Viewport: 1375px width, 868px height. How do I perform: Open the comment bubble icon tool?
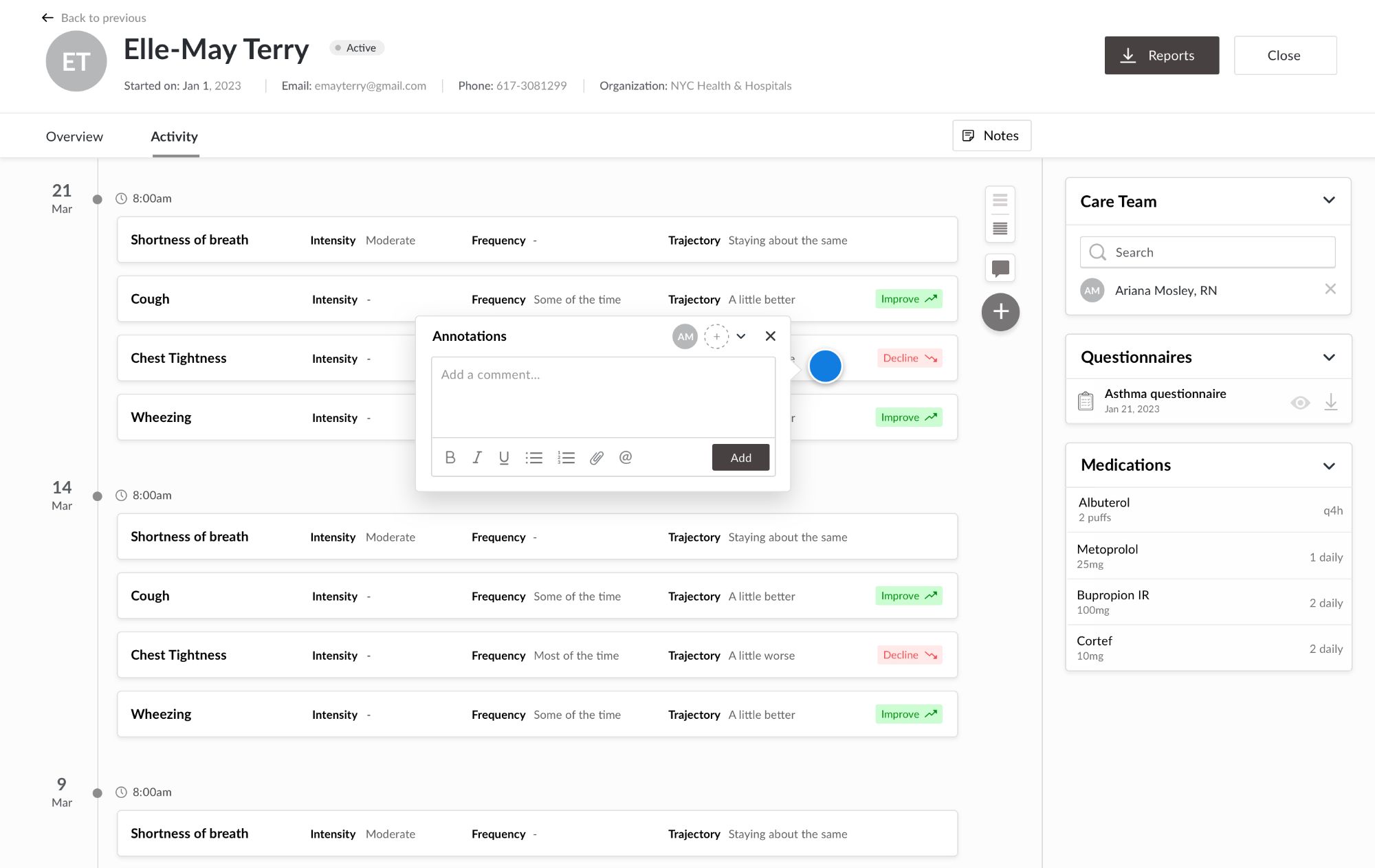(1000, 268)
